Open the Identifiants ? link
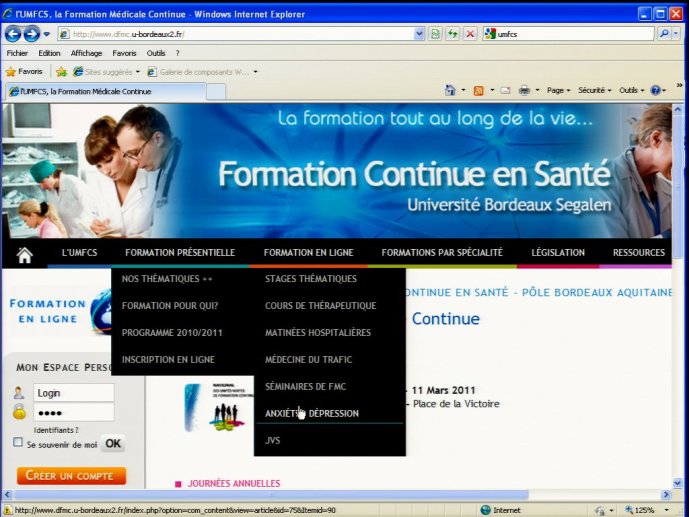 (56, 430)
